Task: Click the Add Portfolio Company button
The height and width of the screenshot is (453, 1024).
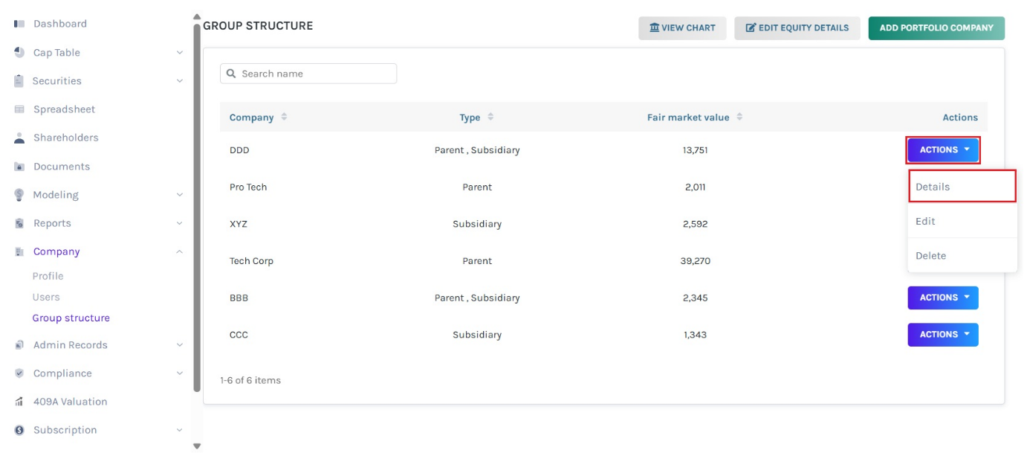Action: tap(935, 28)
